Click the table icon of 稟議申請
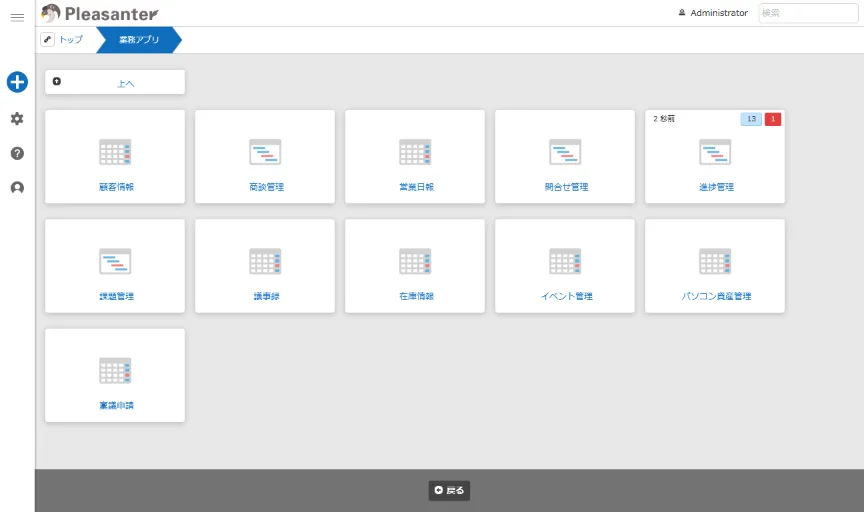 point(115,371)
